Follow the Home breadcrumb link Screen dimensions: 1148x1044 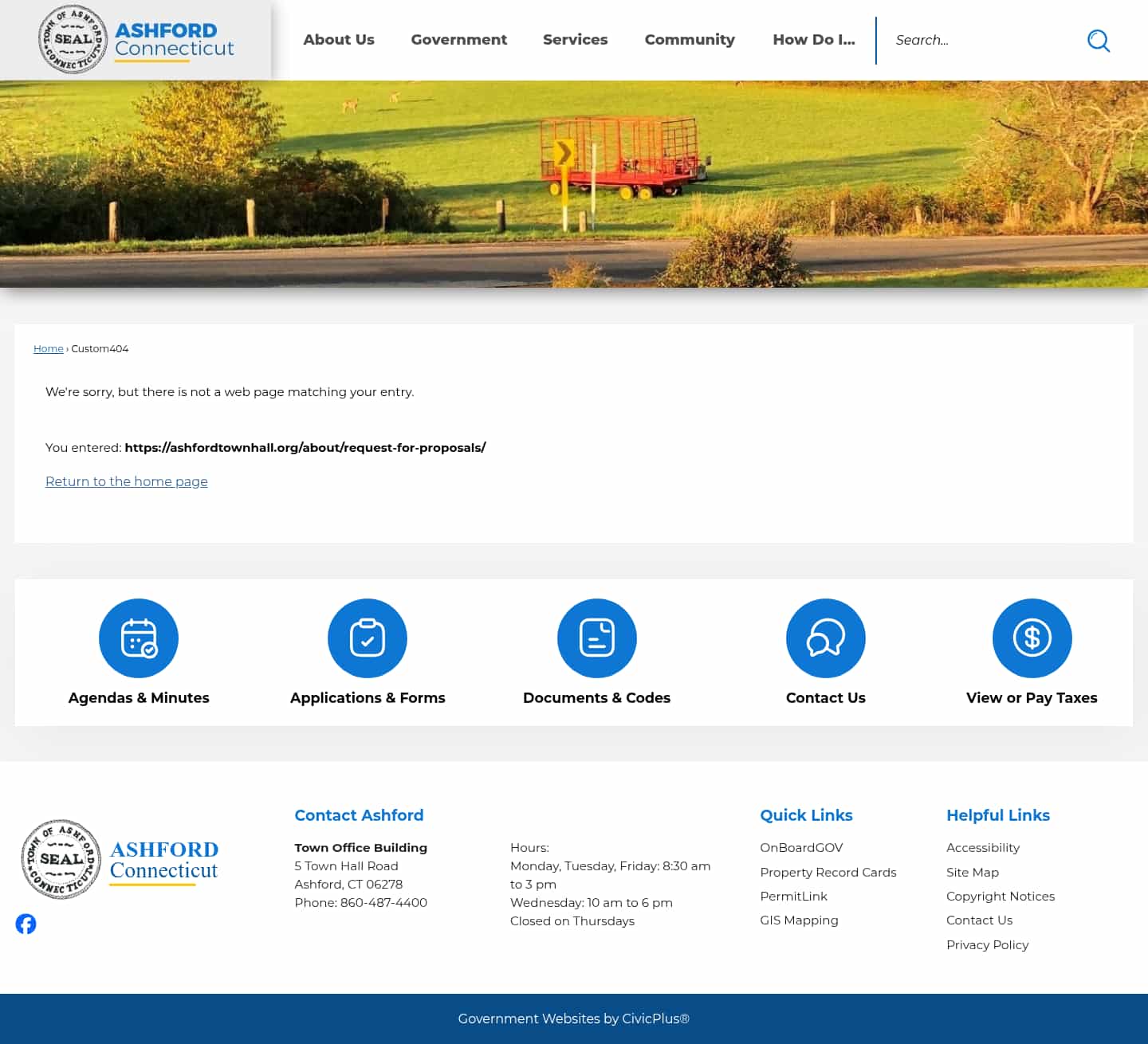[x=48, y=348]
